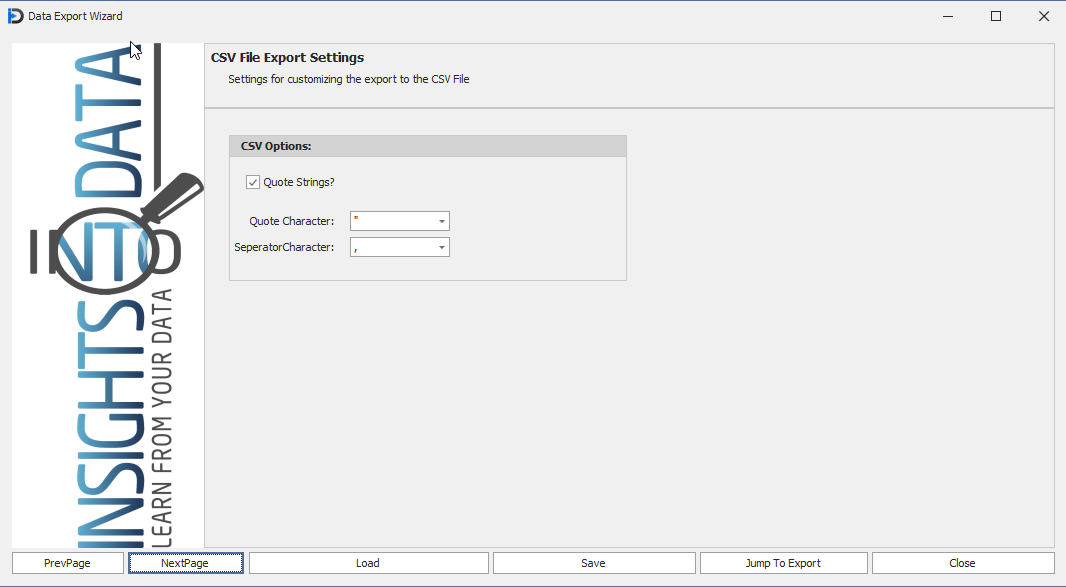Click the bottom Close button
The image size is (1066, 587).
(x=962, y=563)
